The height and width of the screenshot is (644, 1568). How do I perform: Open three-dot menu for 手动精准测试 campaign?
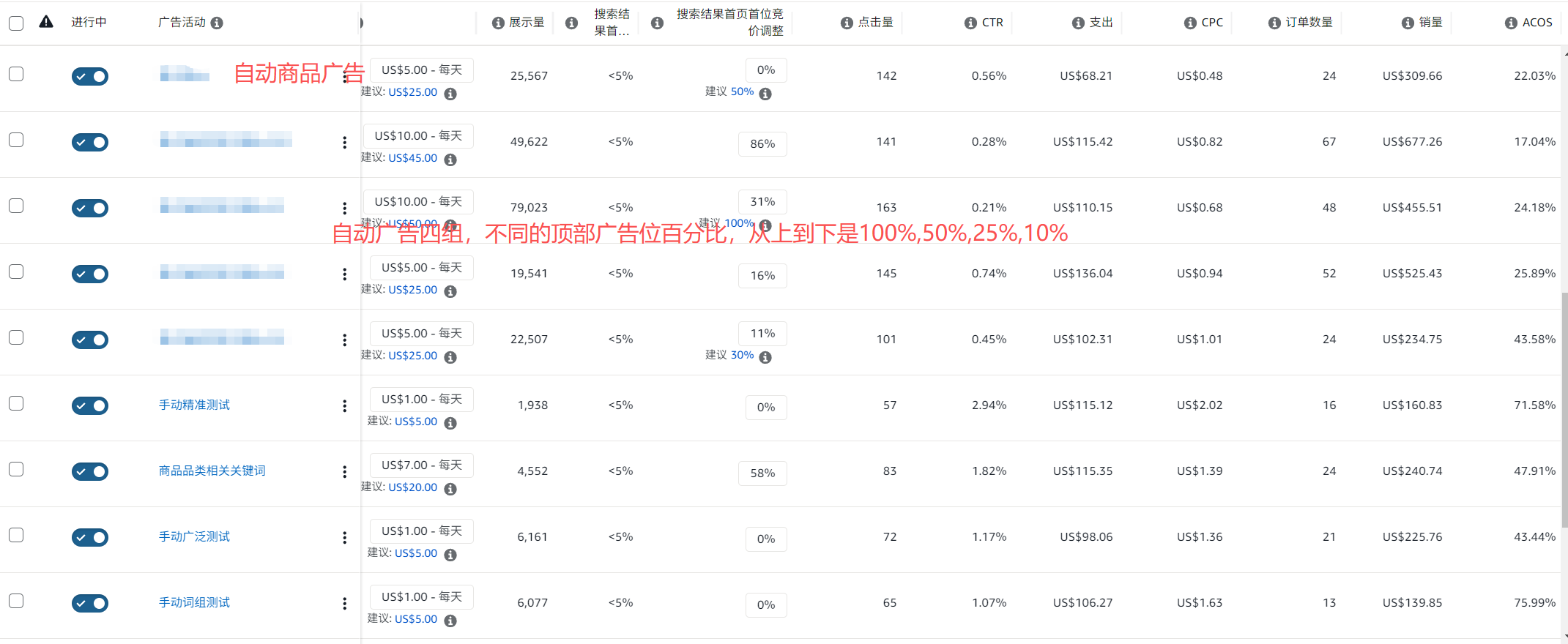click(344, 406)
